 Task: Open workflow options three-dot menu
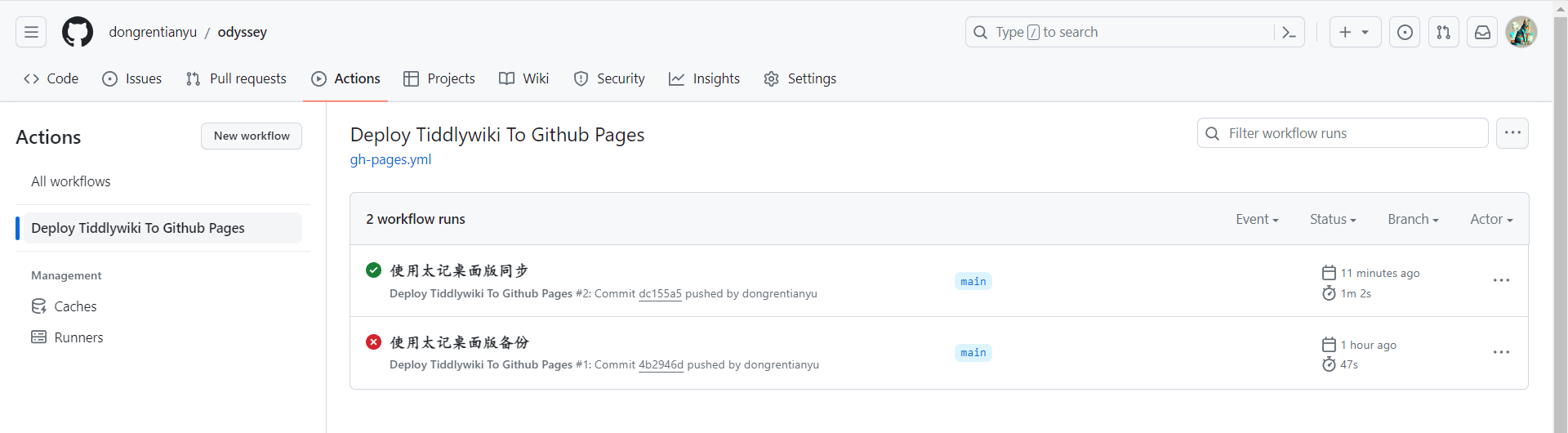point(1512,133)
